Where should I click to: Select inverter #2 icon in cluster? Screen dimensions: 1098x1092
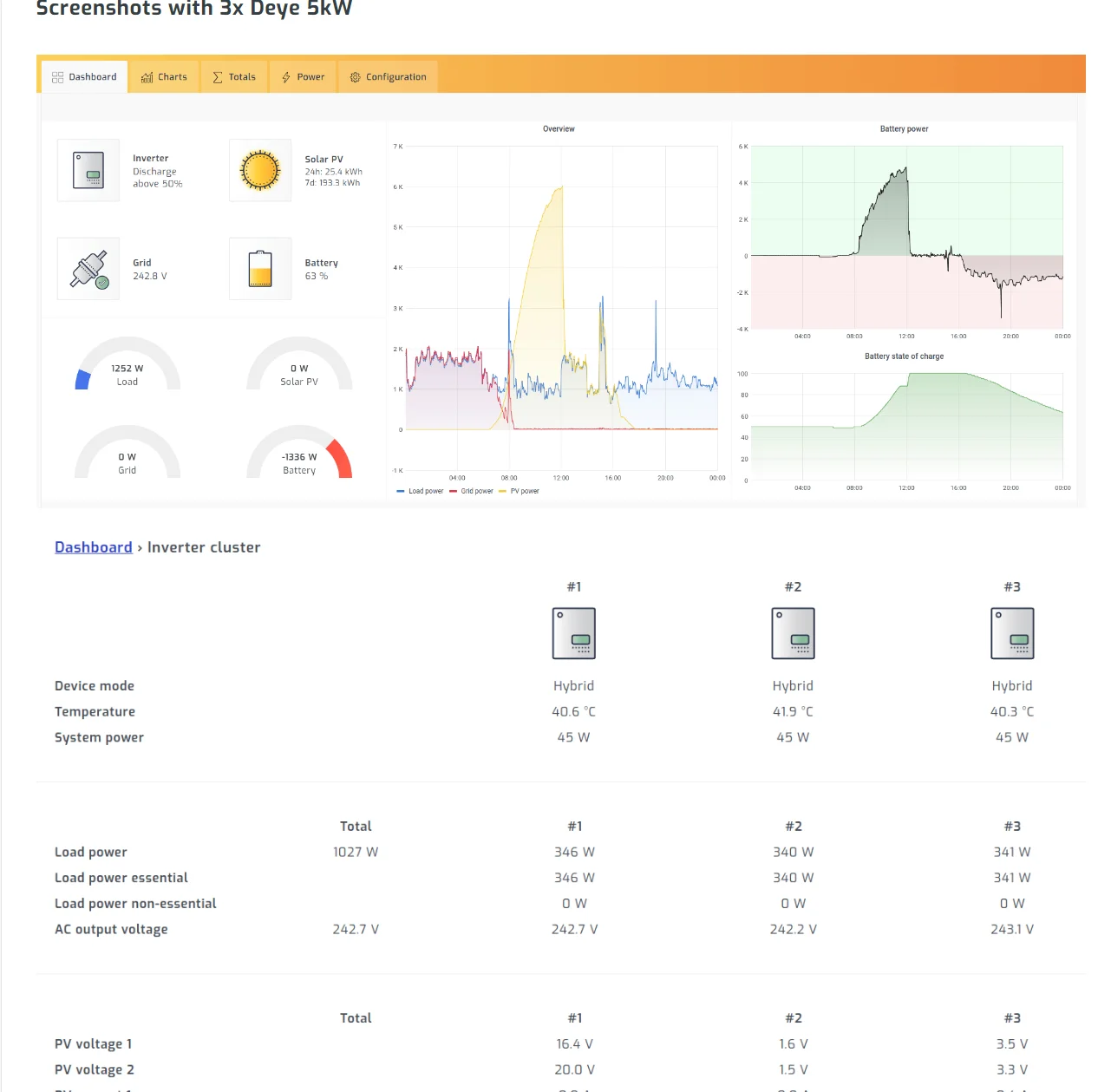pos(793,633)
